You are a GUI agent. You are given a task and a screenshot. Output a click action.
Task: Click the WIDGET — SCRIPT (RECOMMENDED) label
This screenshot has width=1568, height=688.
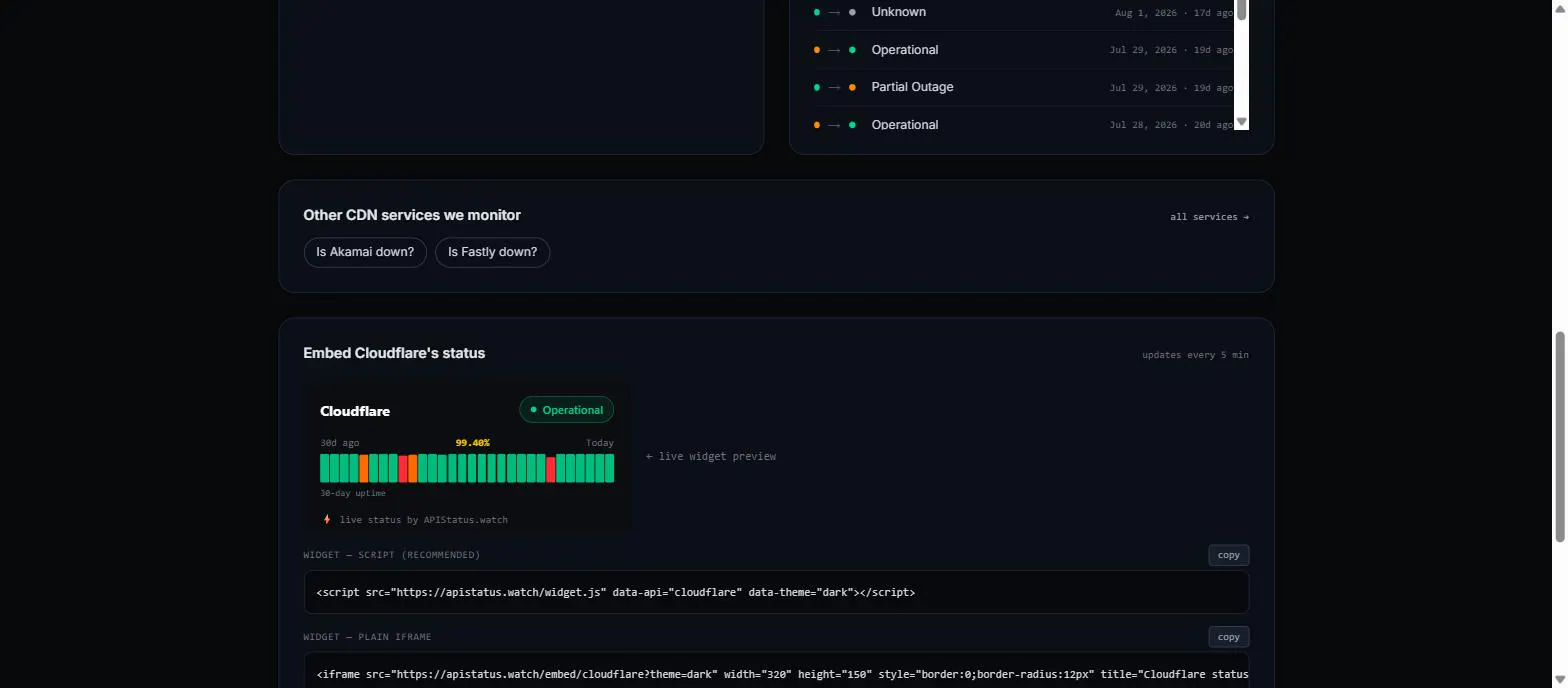pyautogui.click(x=392, y=555)
